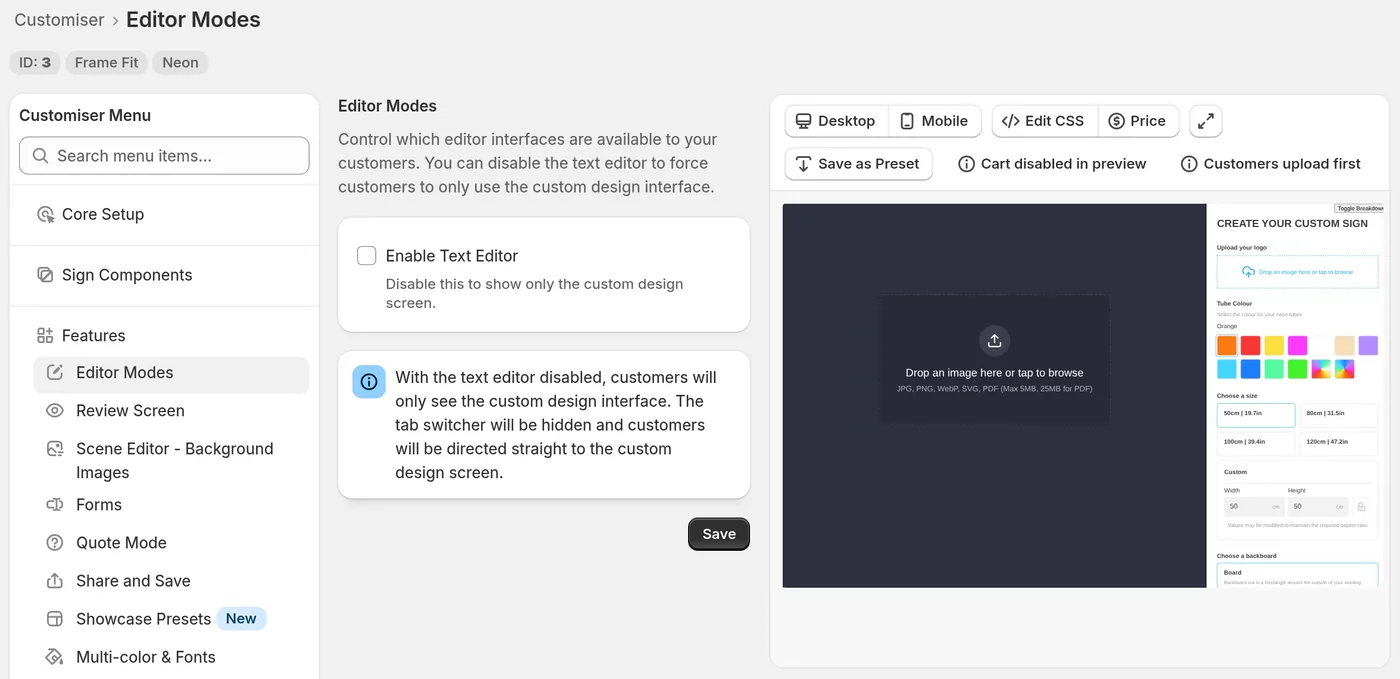Select the red tube colour swatch

1250,345
